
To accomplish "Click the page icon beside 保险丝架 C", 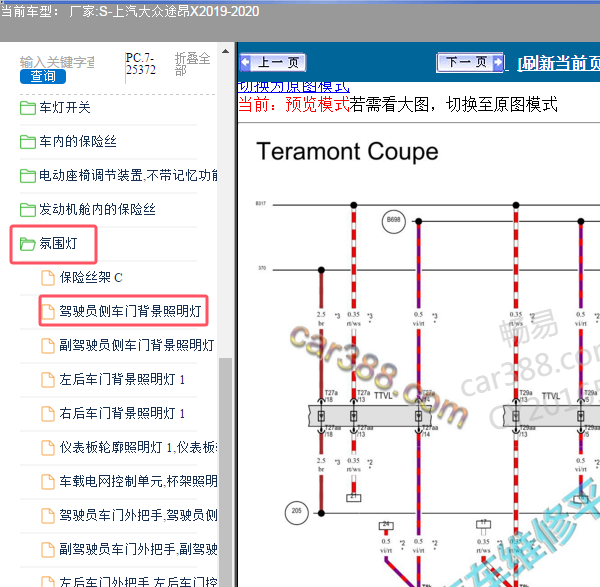I will click(48, 278).
